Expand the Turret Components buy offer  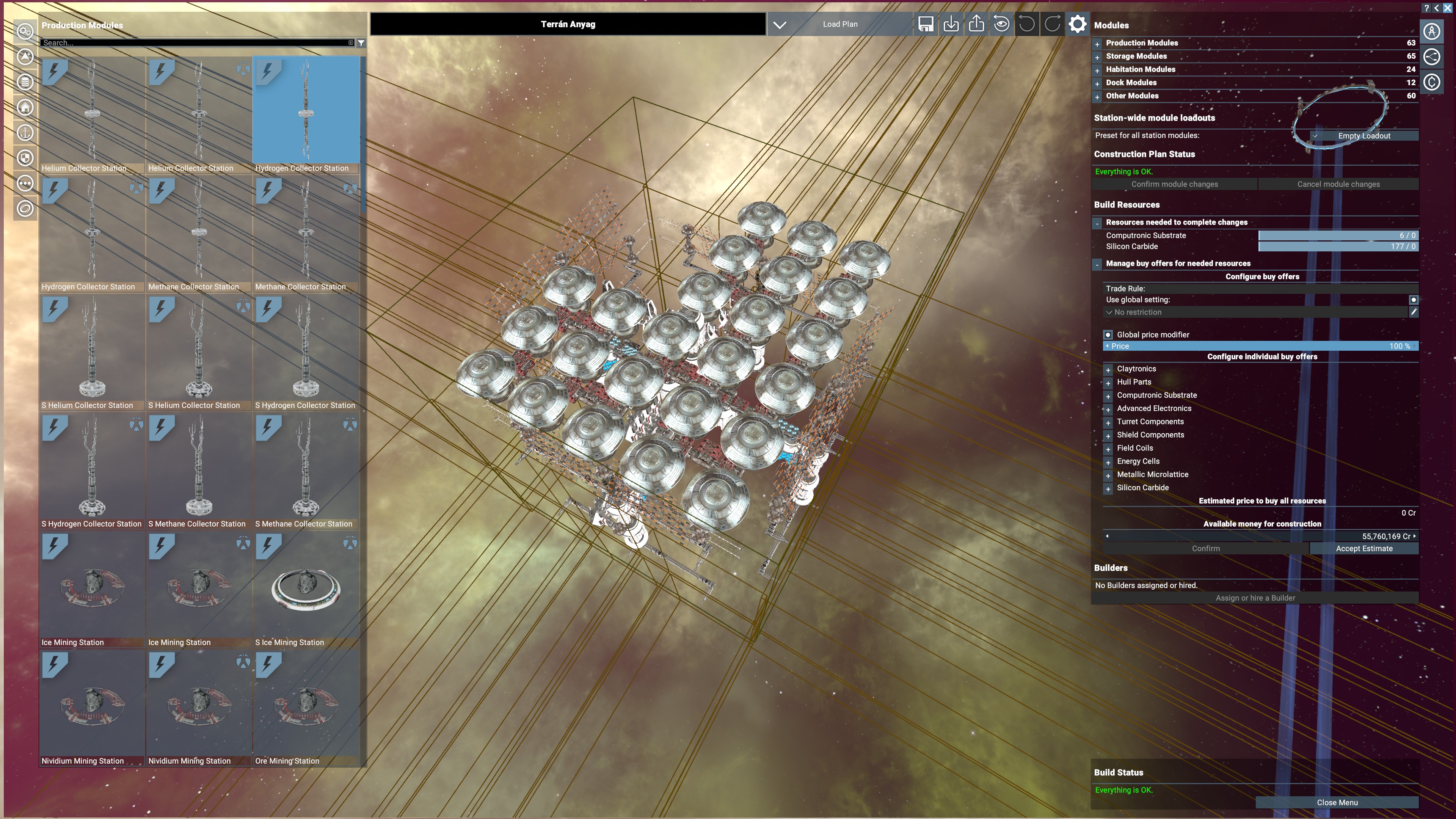coord(1108,422)
